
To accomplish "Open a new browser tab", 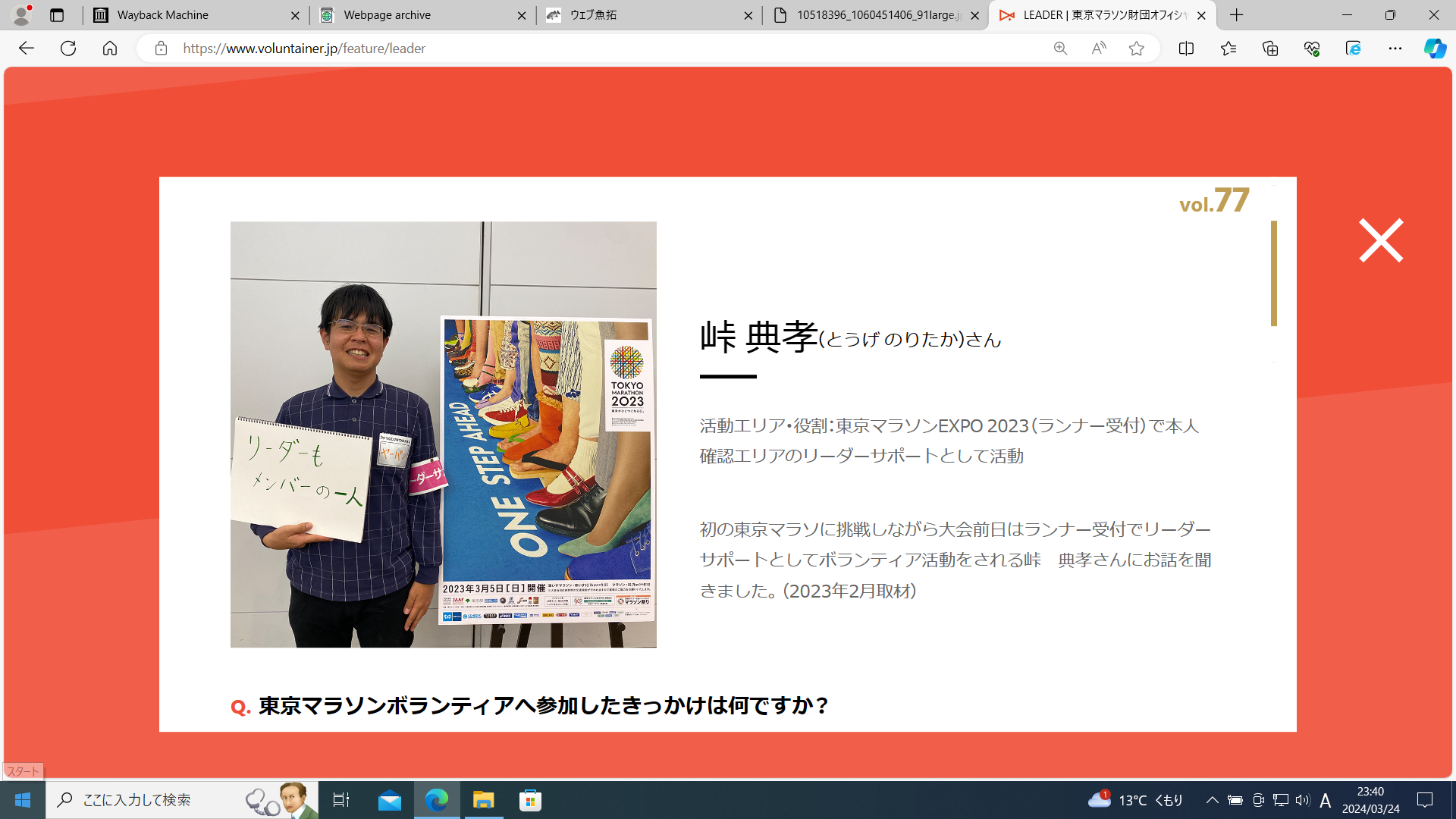I will click(x=1237, y=15).
